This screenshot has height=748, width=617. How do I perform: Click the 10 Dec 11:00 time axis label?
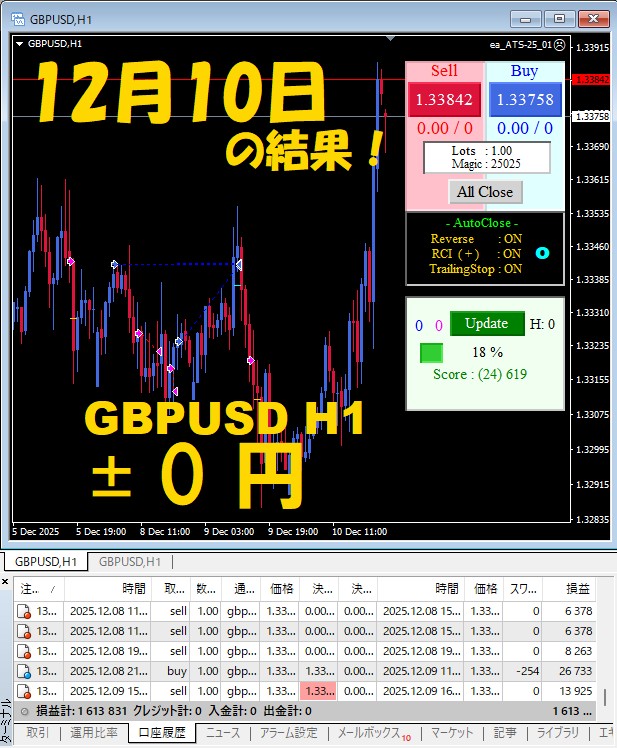click(359, 531)
